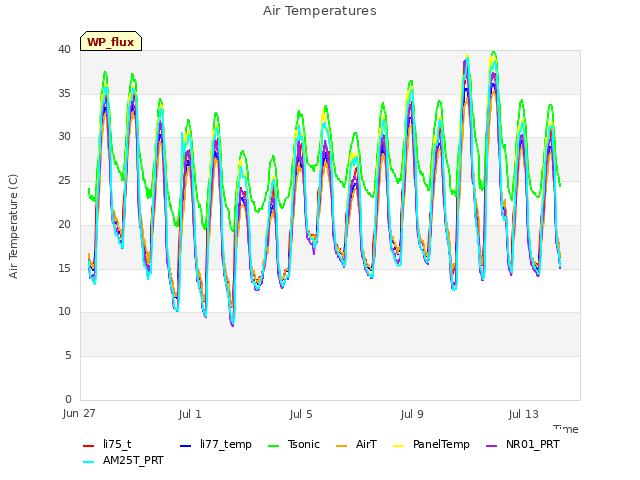
Task: Toggle the NR01_PRT legend entry
Action: click(x=523, y=444)
